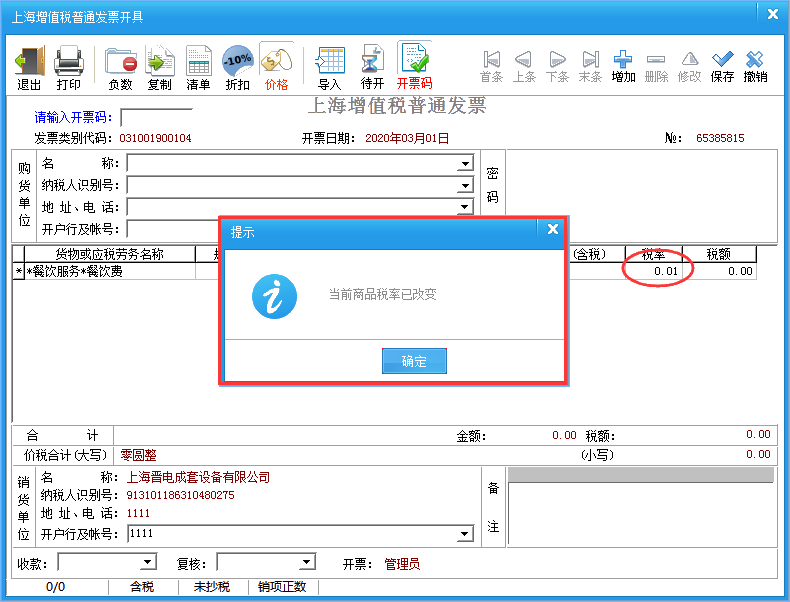Open the 待开 pending invoices icon
The image size is (790, 602).
tap(373, 68)
